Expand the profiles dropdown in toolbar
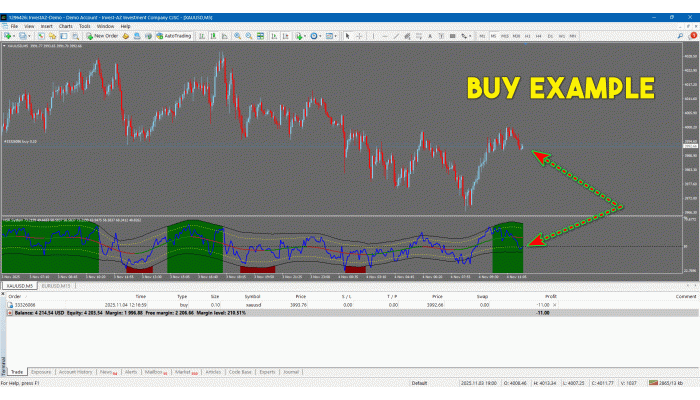The height and width of the screenshot is (400, 700). click(31, 35)
